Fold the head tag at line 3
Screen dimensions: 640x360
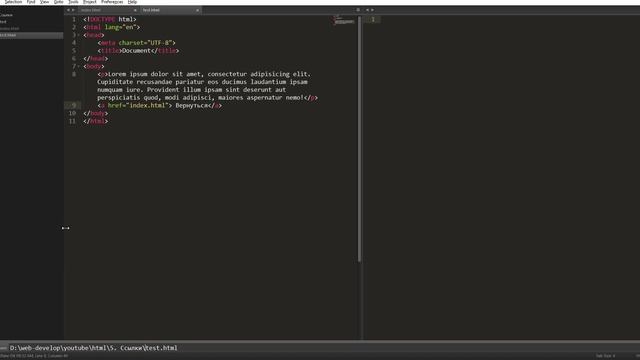(79, 35)
